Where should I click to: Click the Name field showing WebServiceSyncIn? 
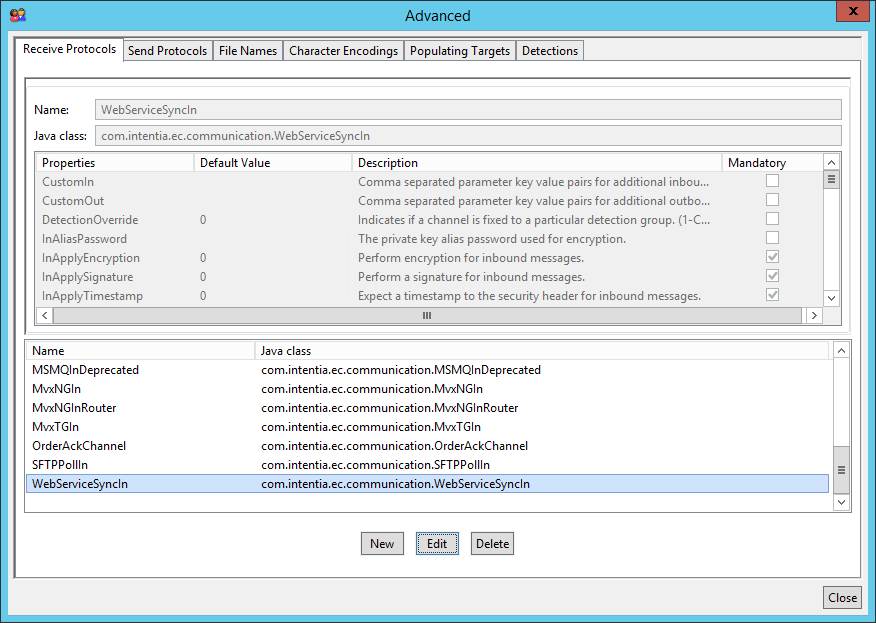(x=467, y=109)
